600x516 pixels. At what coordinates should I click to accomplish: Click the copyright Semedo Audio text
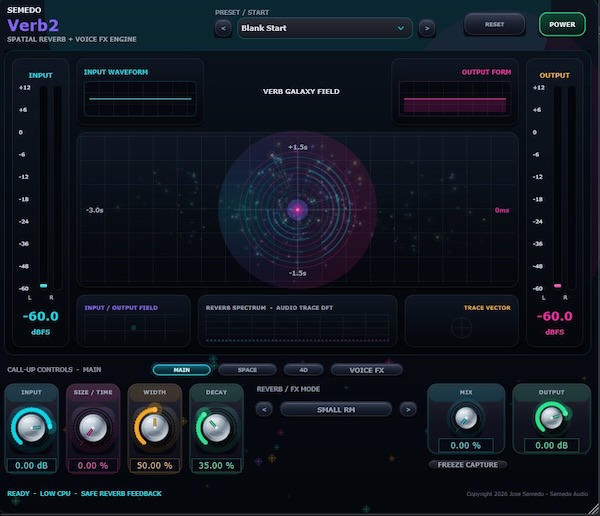pyautogui.click(x=527, y=494)
